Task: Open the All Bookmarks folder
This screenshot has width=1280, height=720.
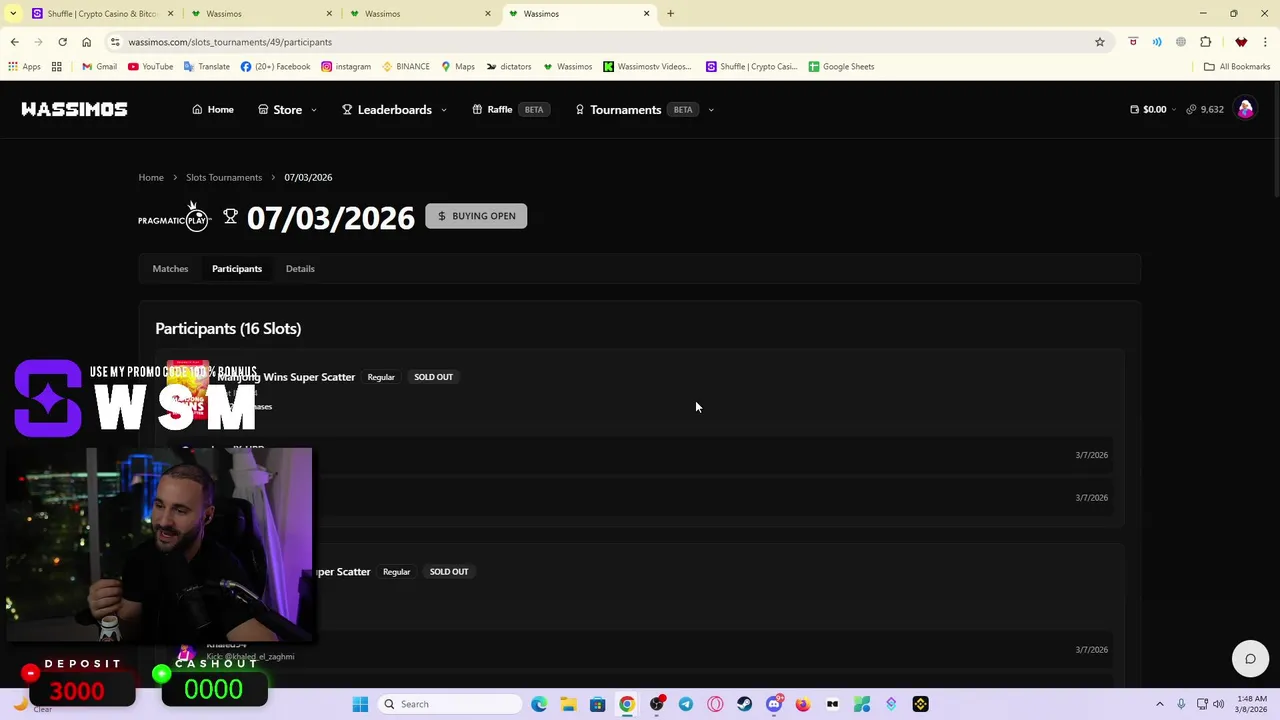Action: point(1237,67)
